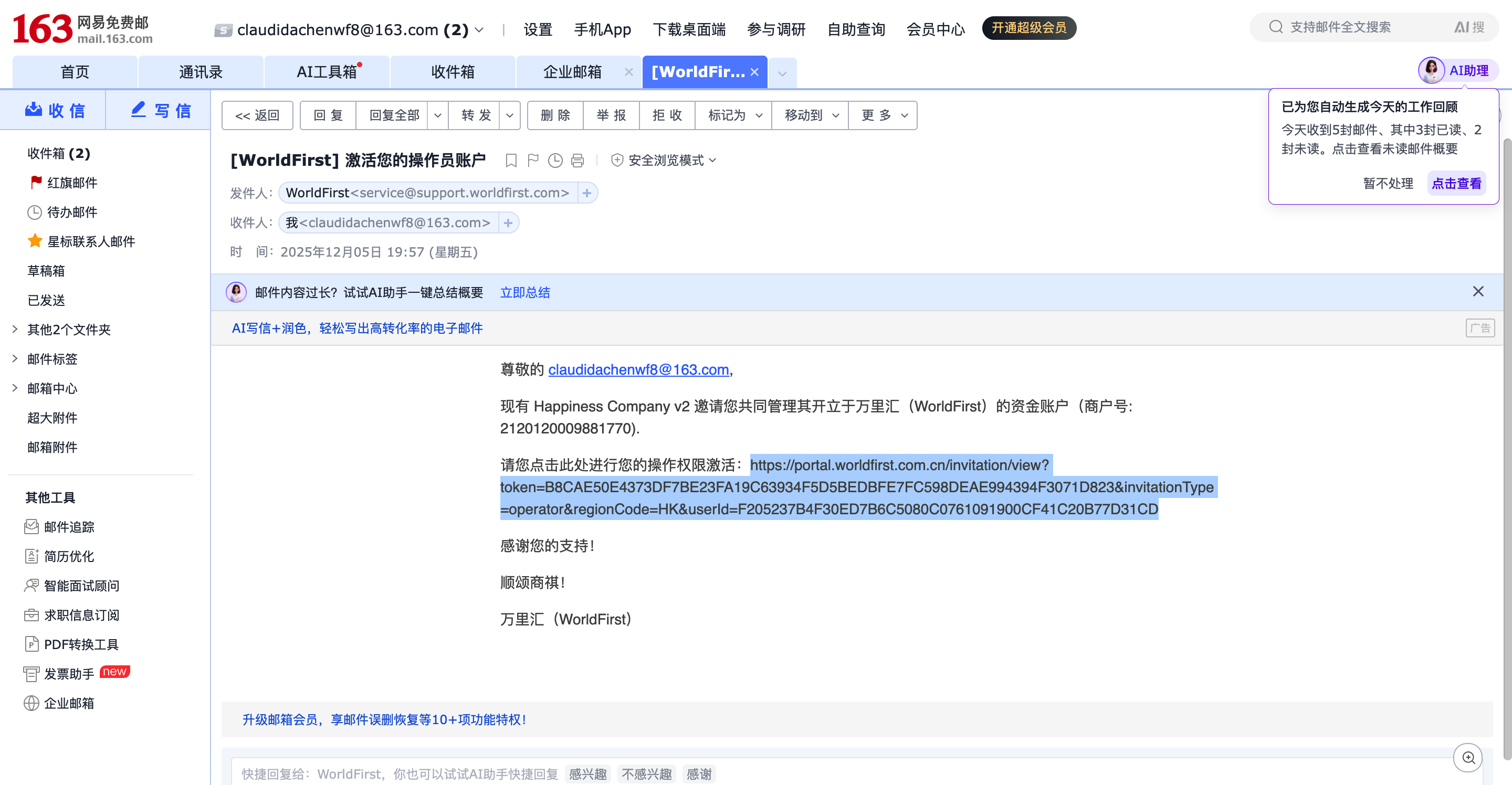This screenshot has height=785, width=1512.
Task: Close the 企业邮箱 tab
Action: (x=628, y=71)
